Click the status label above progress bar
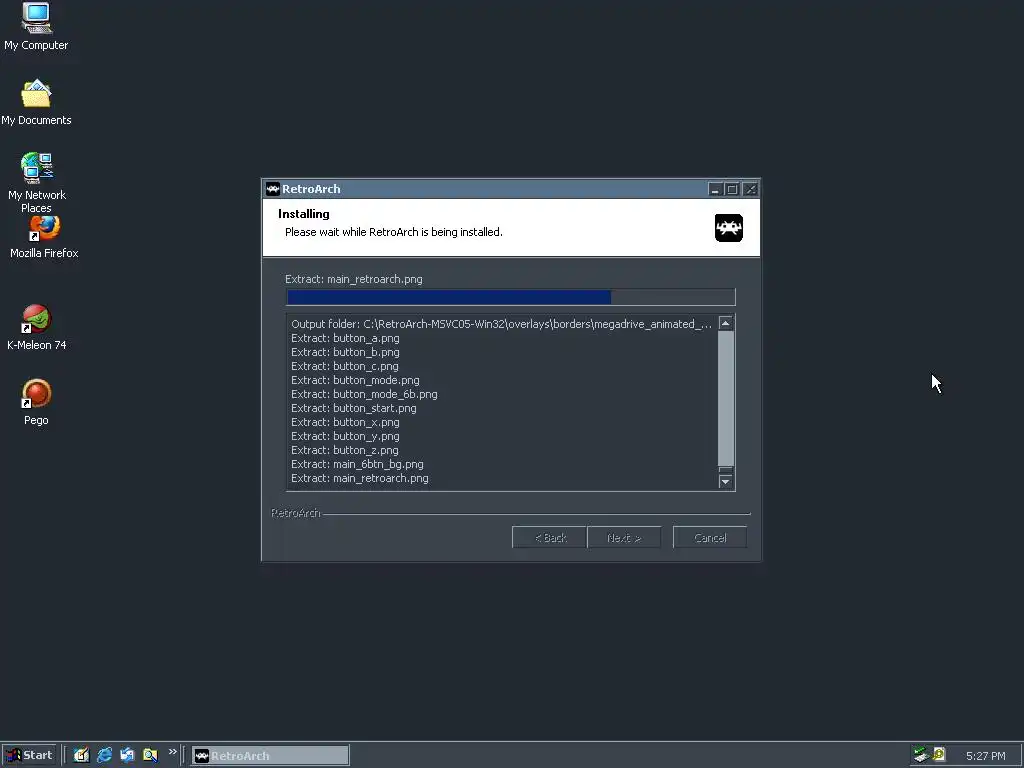 click(354, 280)
